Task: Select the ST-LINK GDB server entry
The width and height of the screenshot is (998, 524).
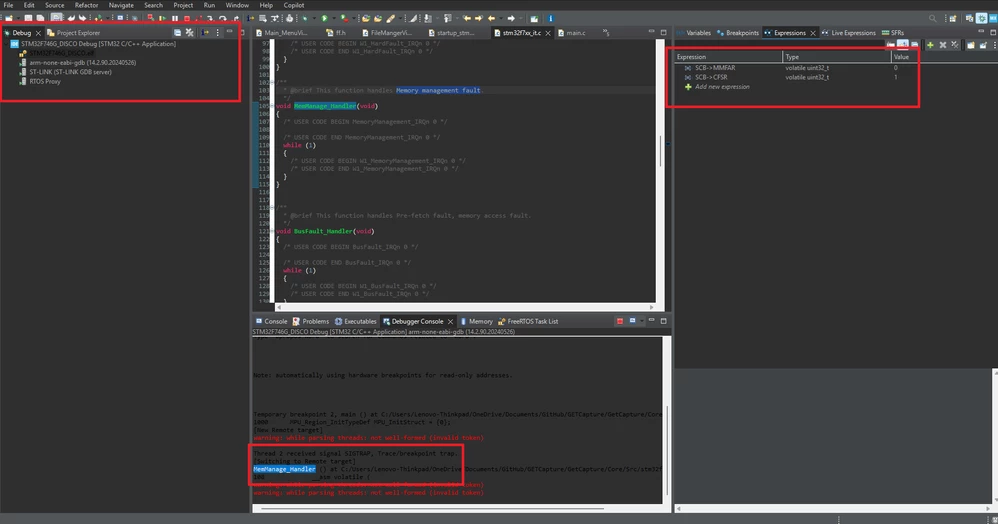Action: (71, 72)
